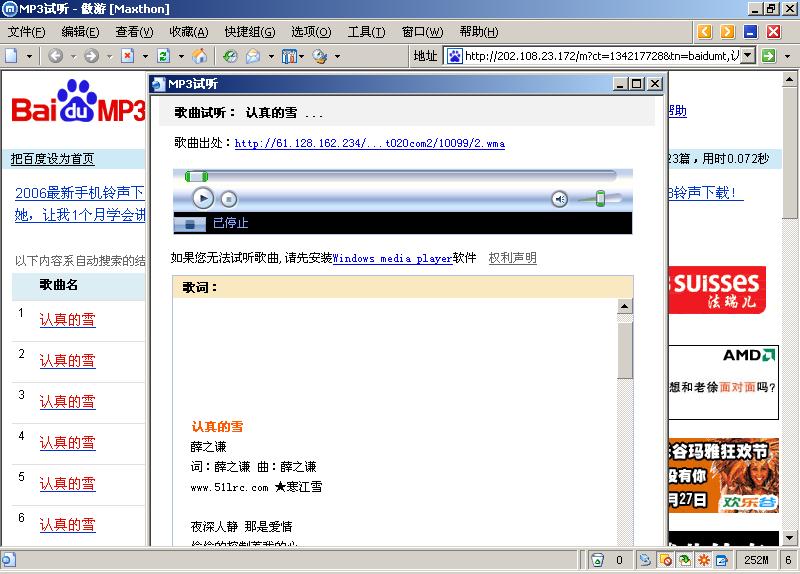Image resolution: width=800 pixels, height=574 pixels.
Task: Click the recycle bin icon in status bar
Action: click(597, 560)
